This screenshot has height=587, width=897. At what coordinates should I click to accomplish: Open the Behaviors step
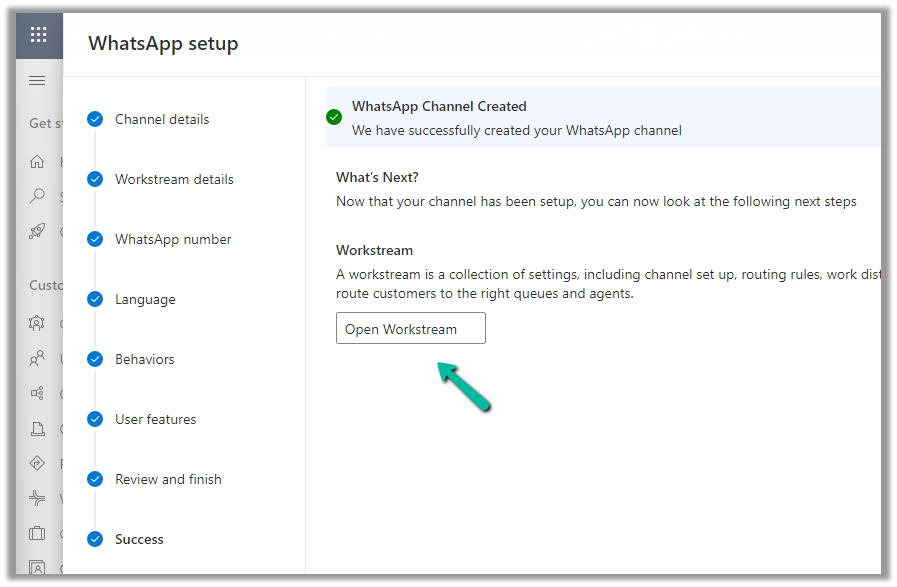144,359
